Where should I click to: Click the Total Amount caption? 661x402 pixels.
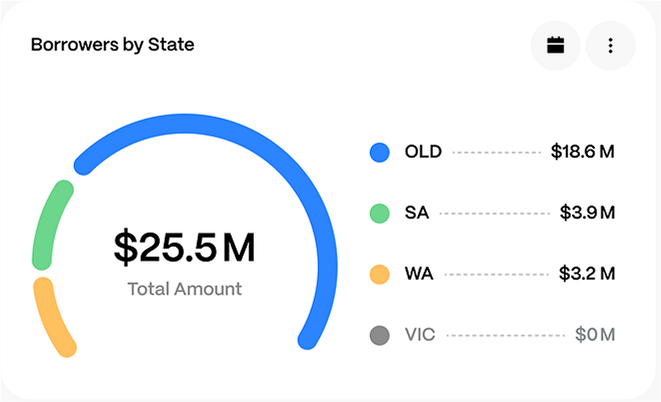pyautogui.click(x=185, y=289)
